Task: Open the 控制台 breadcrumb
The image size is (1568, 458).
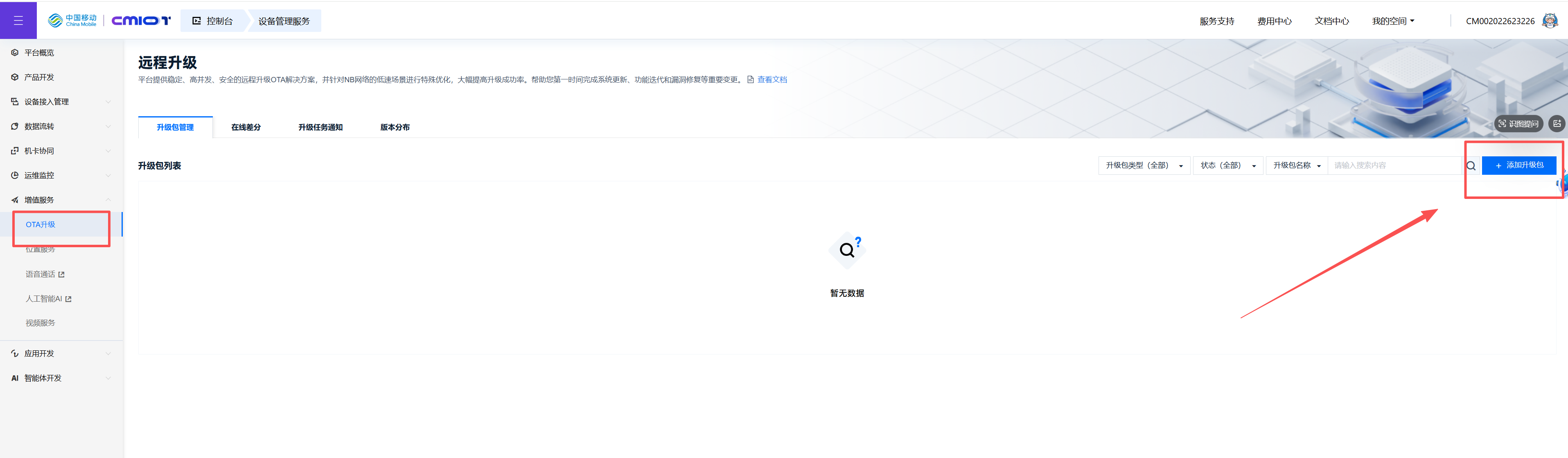Action: (x=213, y=21)
